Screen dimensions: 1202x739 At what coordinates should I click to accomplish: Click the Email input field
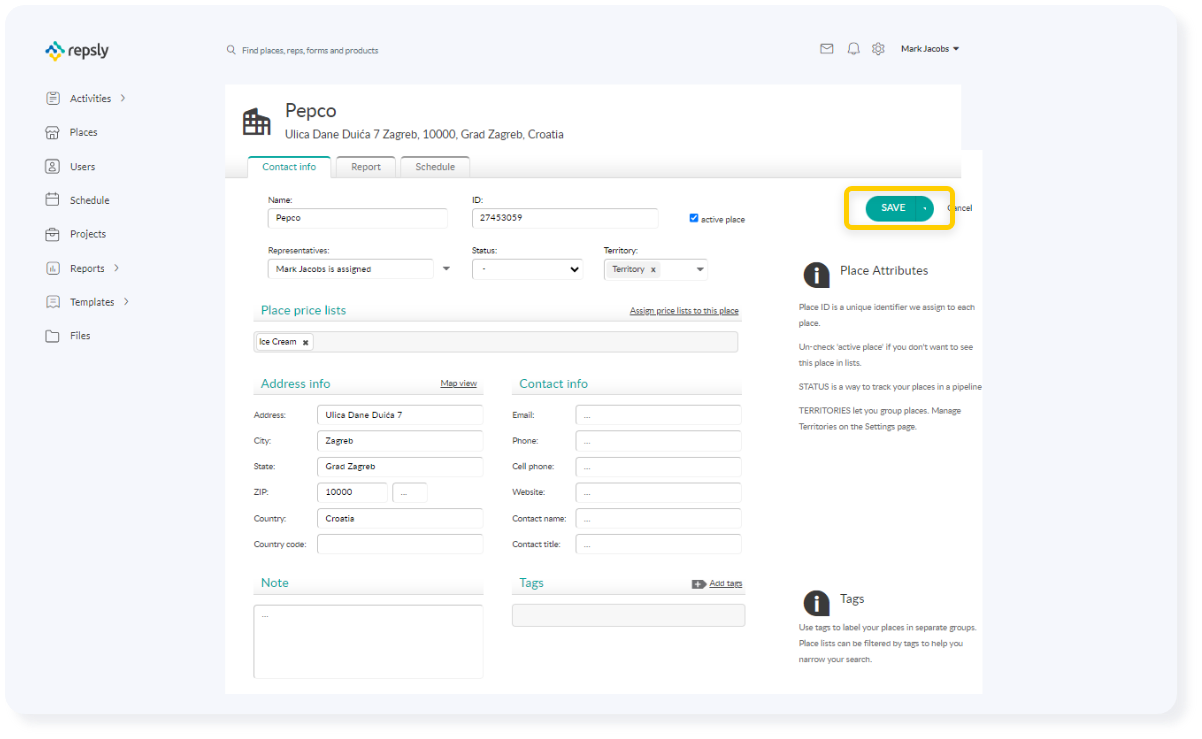pyautogui.click(x=659, y=414)
